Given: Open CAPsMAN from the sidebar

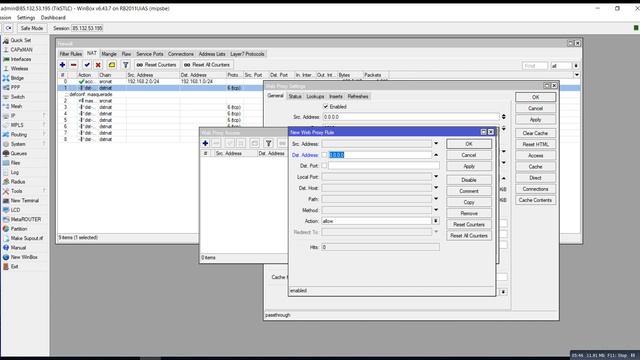Looking at the screenshot, I should coord(21,50).
